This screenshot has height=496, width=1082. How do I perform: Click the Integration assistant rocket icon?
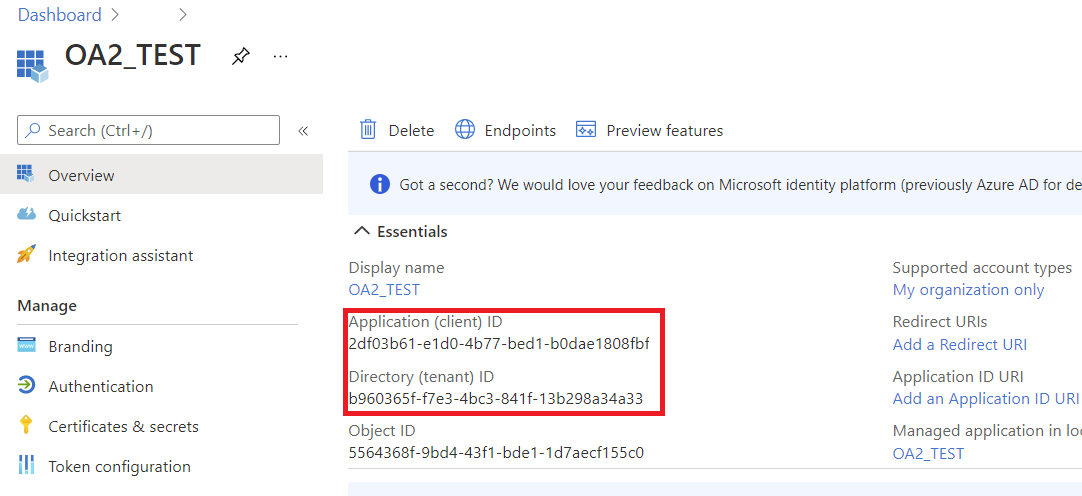27,255
